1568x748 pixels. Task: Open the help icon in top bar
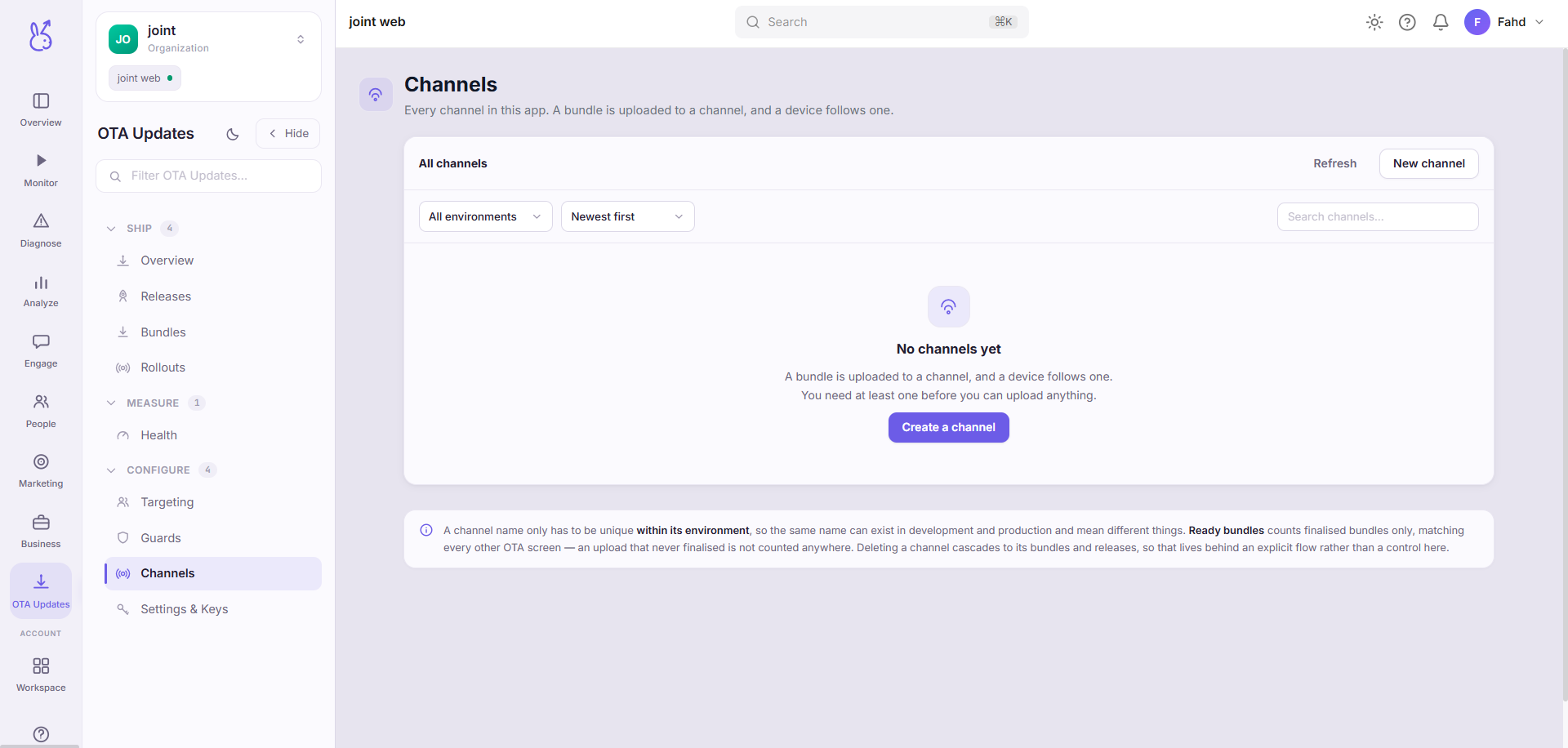pos(1407,22)
